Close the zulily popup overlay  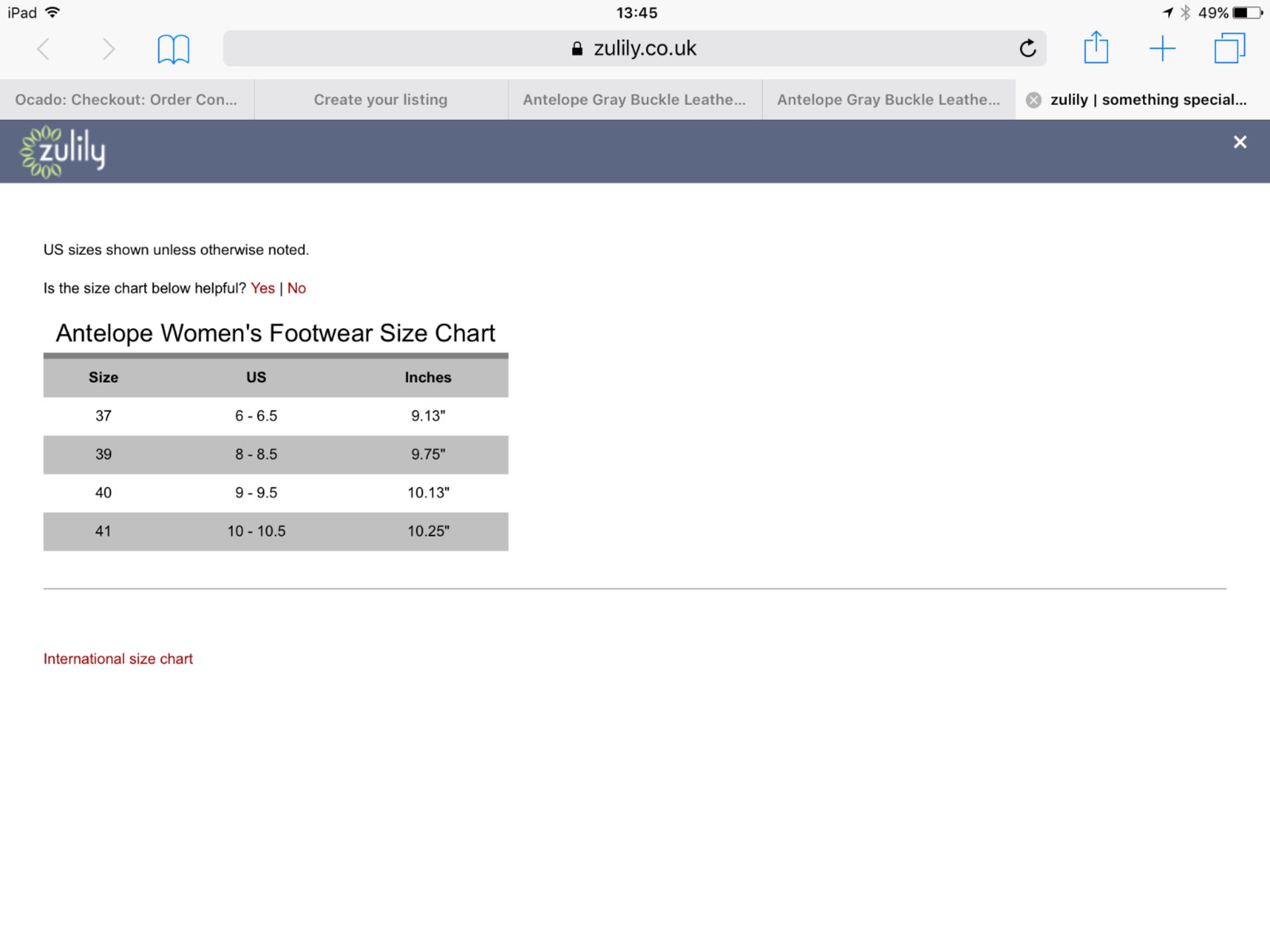(x=1240, y=142)
